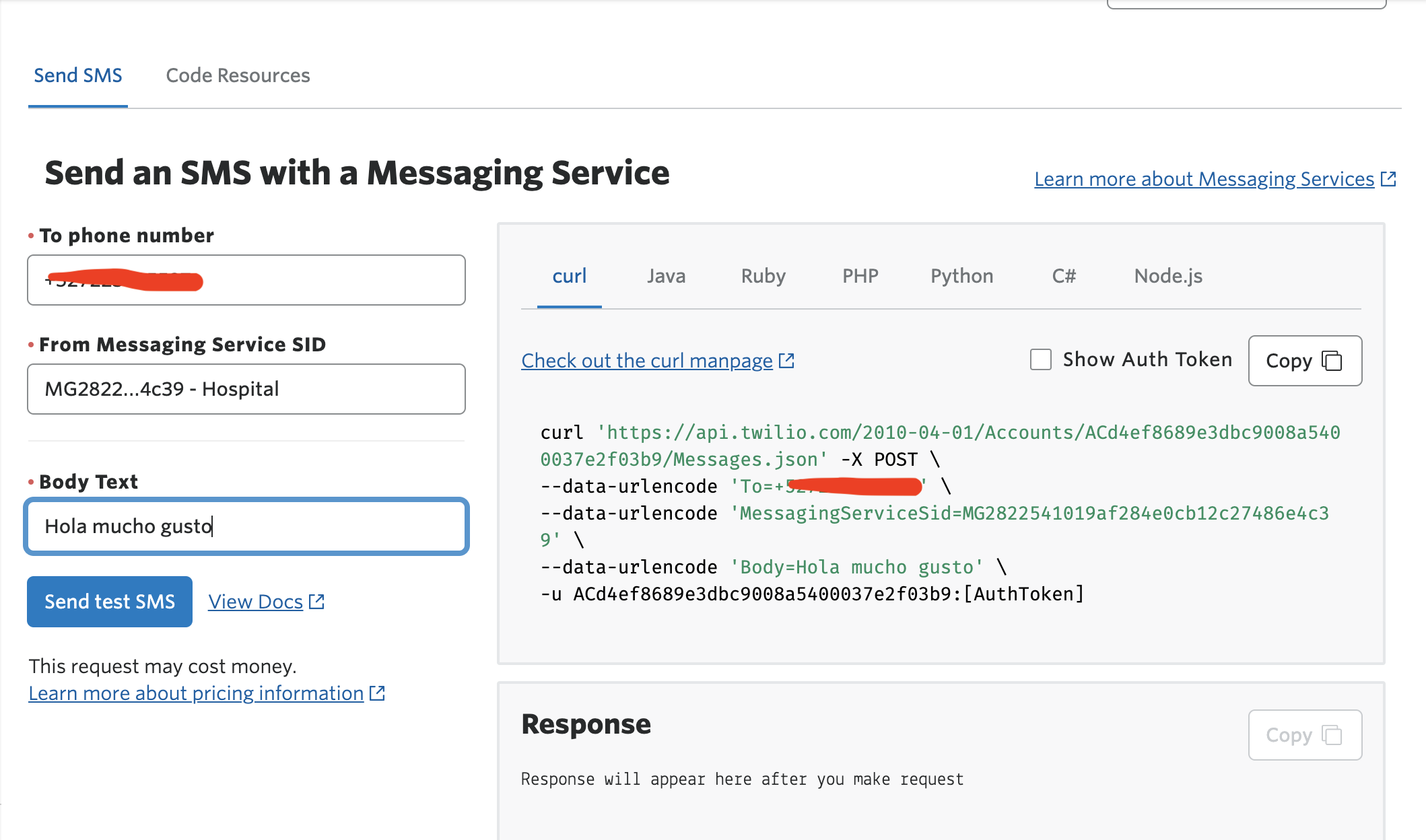Click the Send test SMS button
Image resolution: width=1426 pixels, height=840 pixels.
click(110, 602)
